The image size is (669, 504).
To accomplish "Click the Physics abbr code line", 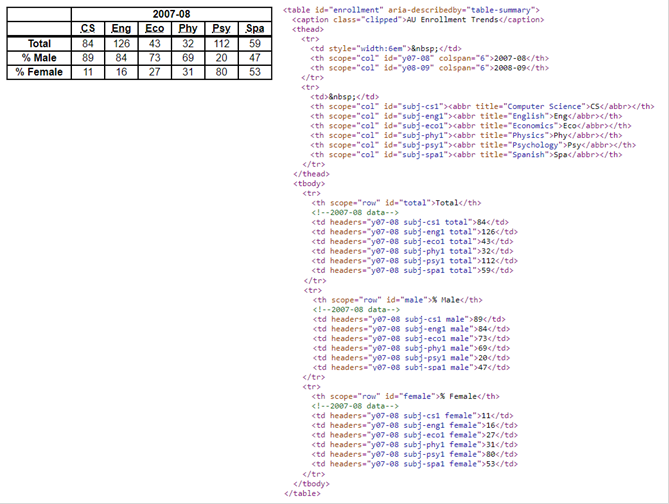I will tap(466, 135).
